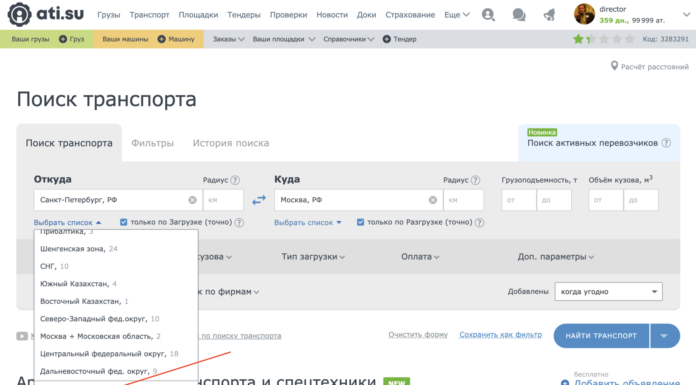Image resolution: width=696 pixels, height=385 pixels.
Task: Expand the director account menu arrow
Action: (686, 15)
